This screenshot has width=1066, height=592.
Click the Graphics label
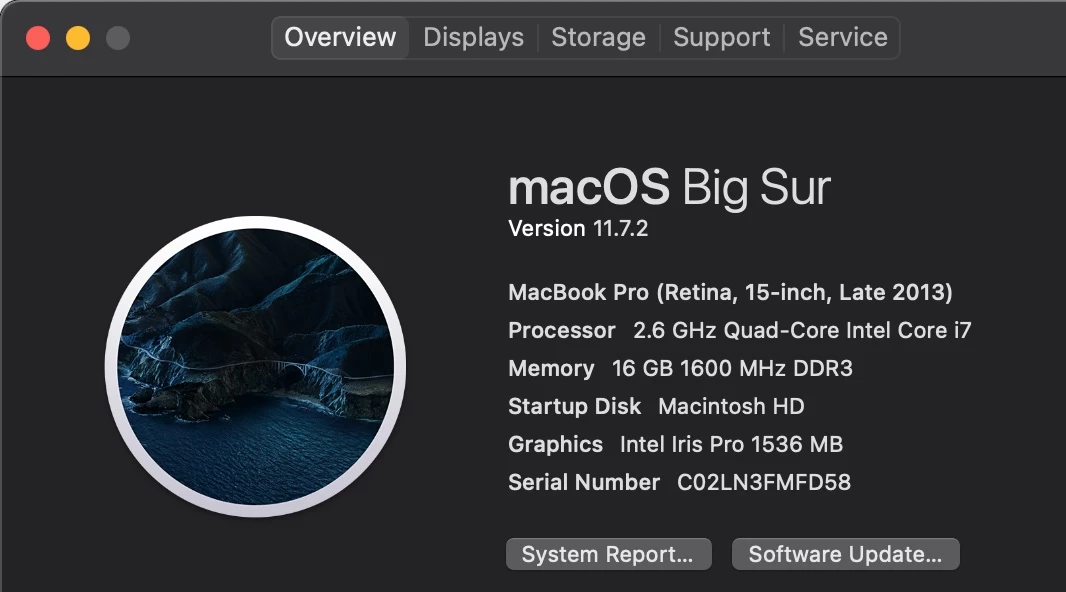click(555, 445)
